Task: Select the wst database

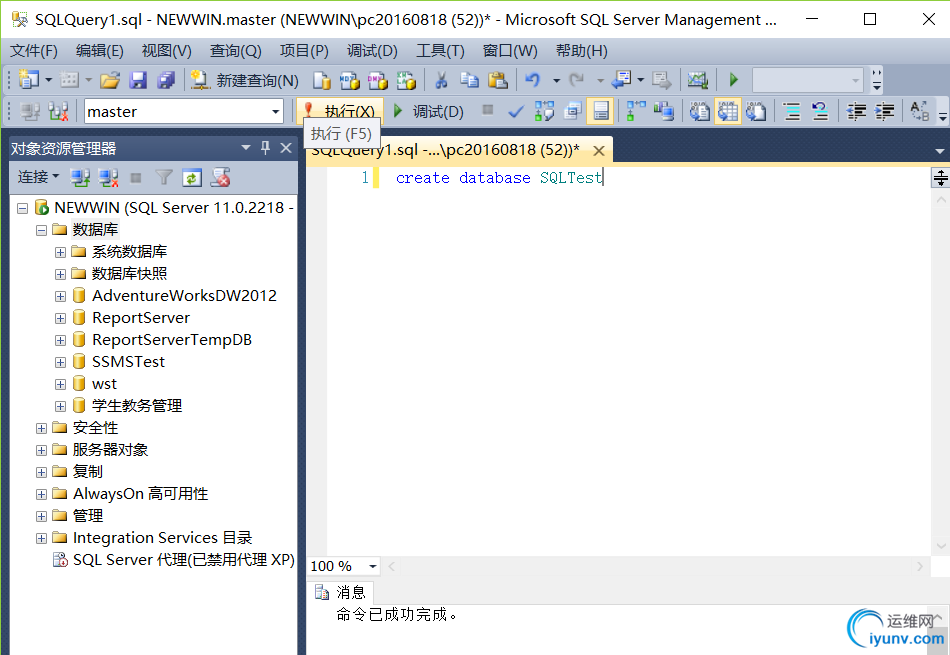Action: tap(104, 384)
